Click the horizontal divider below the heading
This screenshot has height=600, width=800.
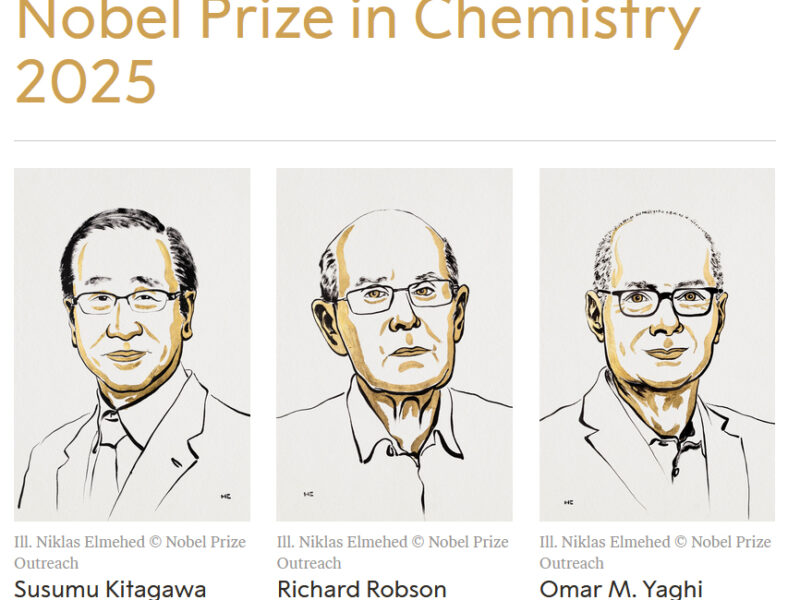[x=394, y=141]
